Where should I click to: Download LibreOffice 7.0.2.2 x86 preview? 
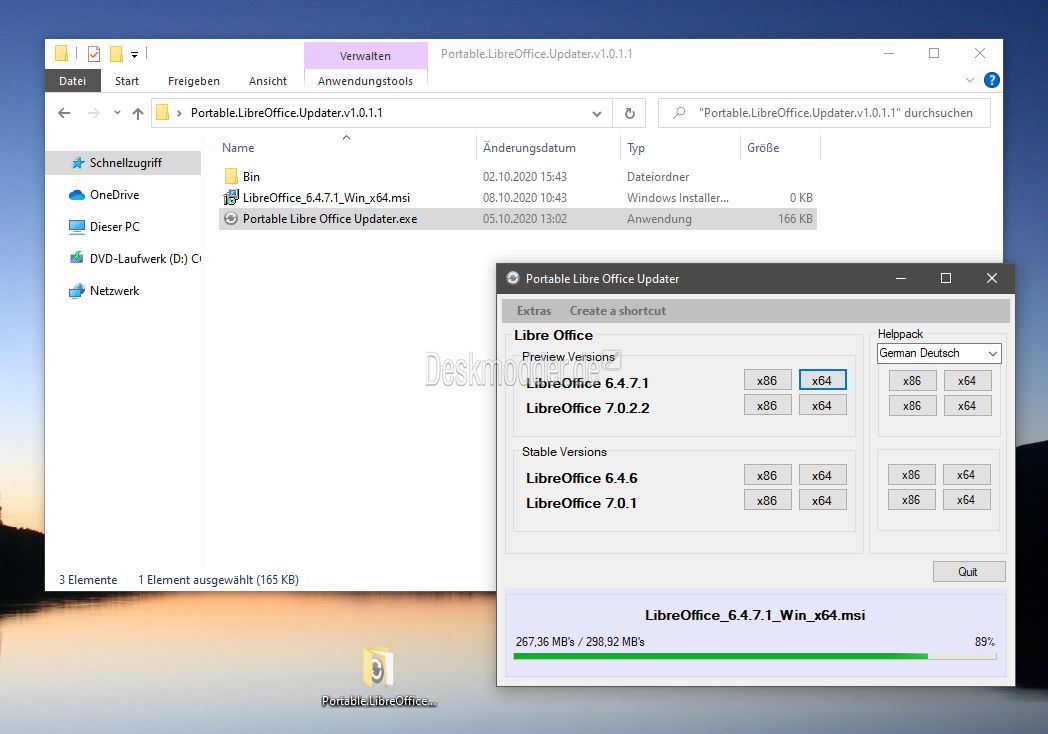(x=767, y=405)
